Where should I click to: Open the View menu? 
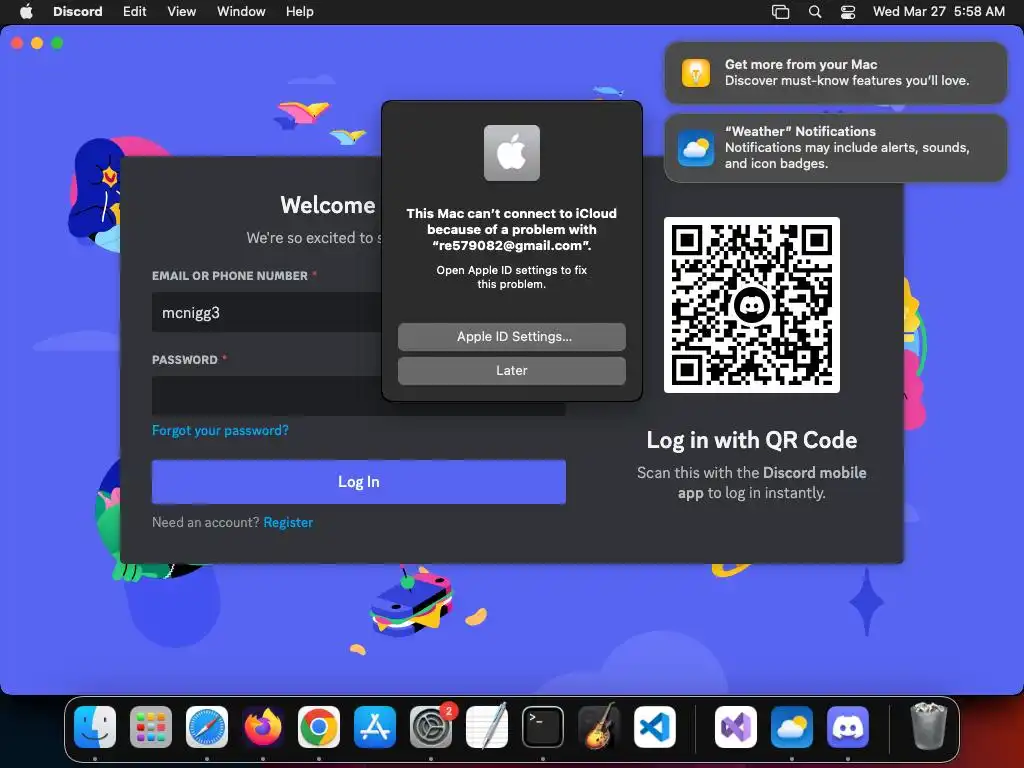[182, 11]
